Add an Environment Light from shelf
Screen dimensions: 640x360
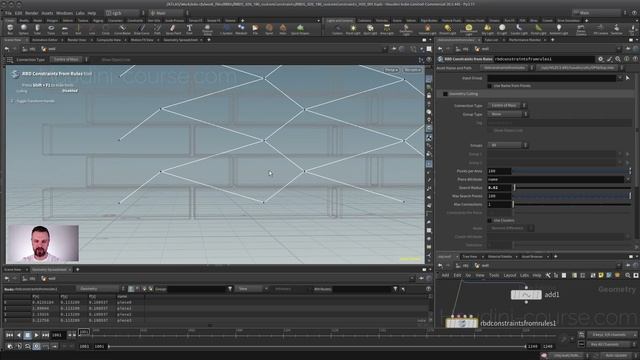click(469, 29)
